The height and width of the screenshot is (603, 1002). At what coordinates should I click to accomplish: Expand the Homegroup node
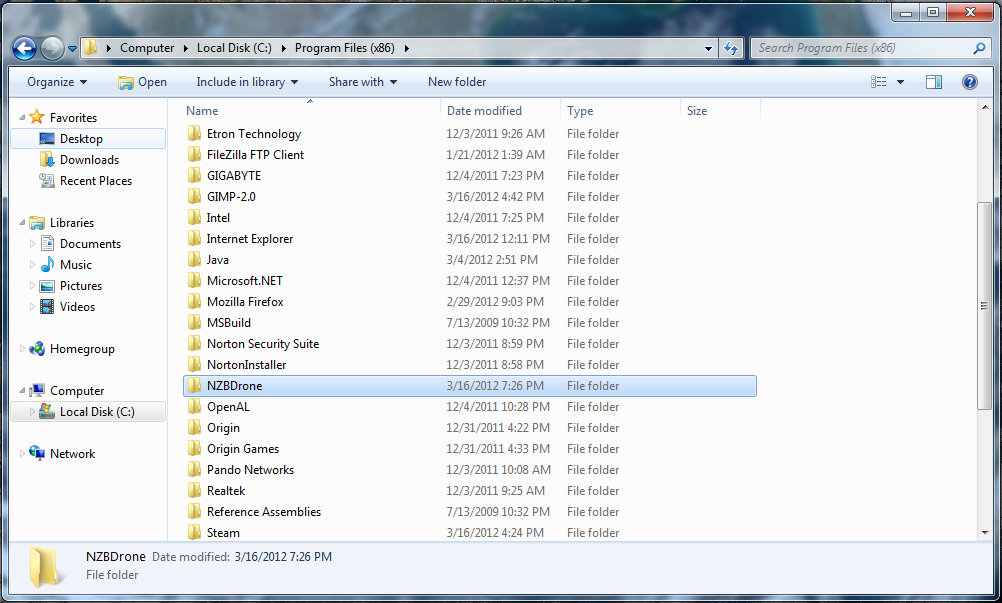click(22, 349)
